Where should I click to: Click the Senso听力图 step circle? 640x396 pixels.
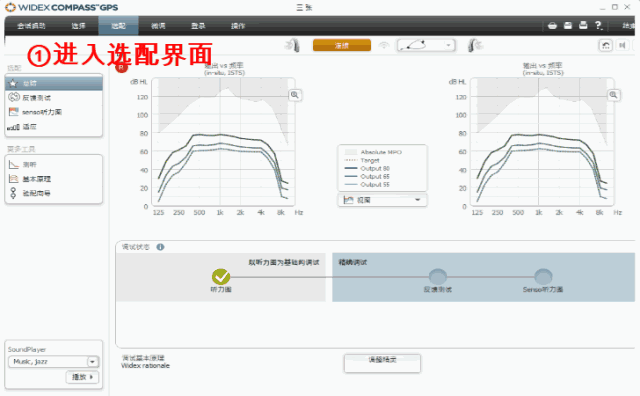click(543, 277)
